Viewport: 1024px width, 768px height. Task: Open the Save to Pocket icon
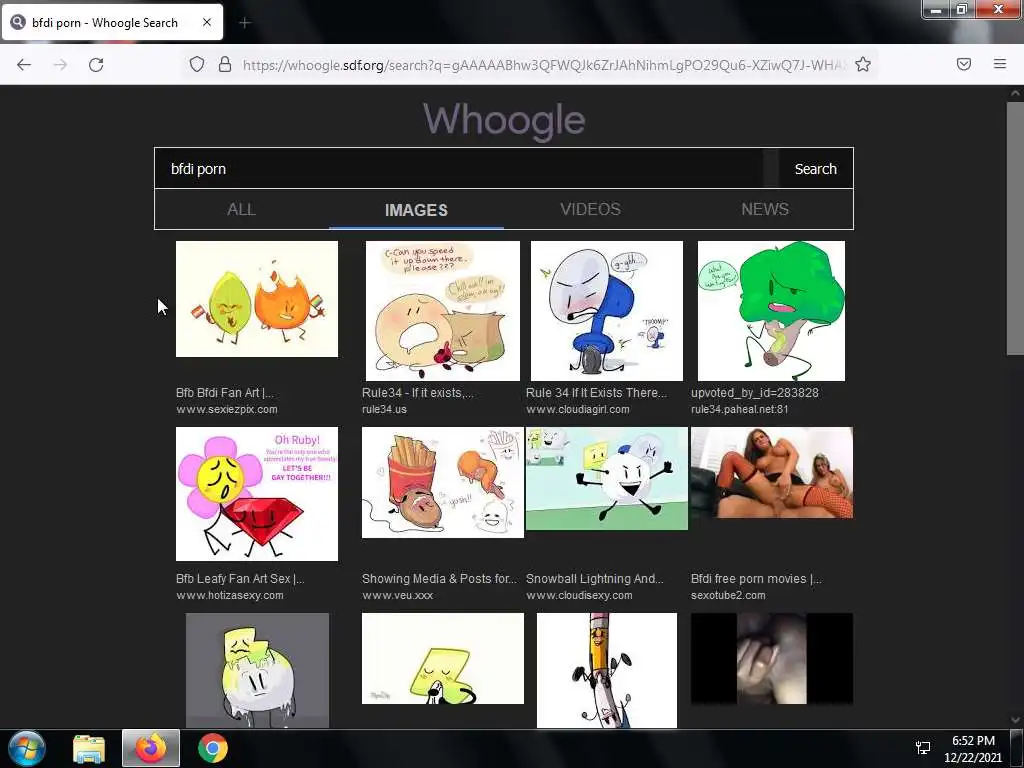[963, 64]
